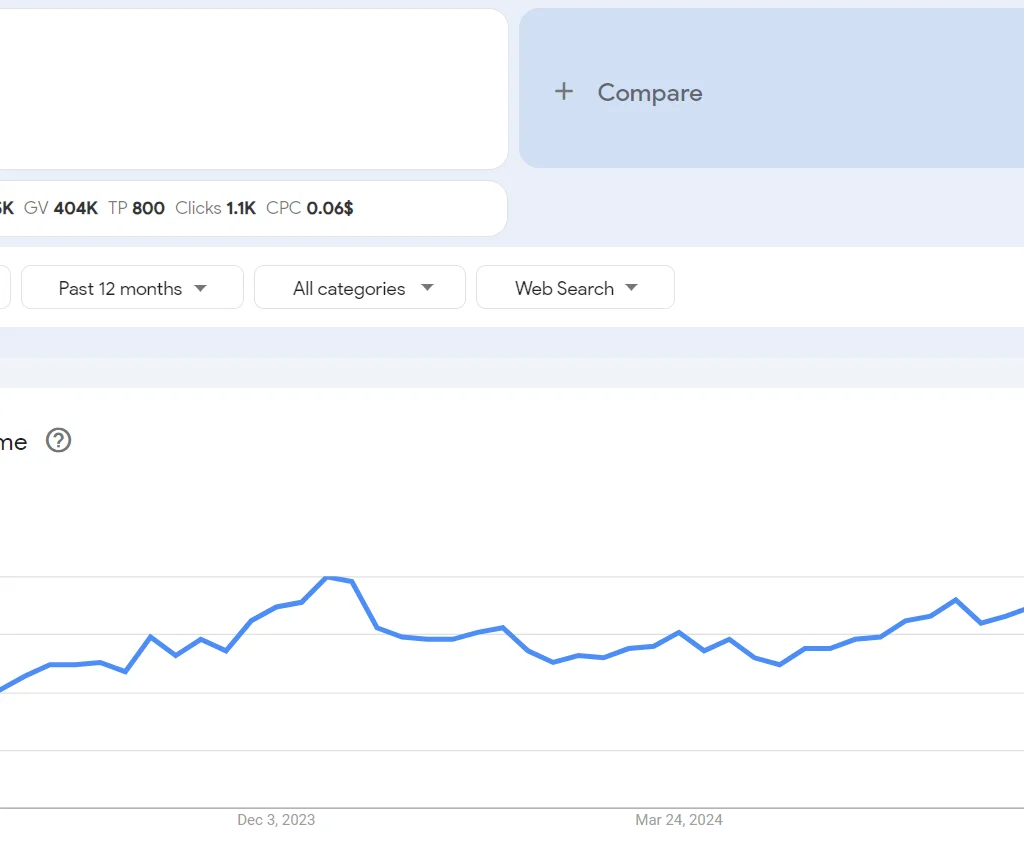Click the Clicks 1.1K metric label
This screenshot has width=1024, height=843.
(215, 208)
